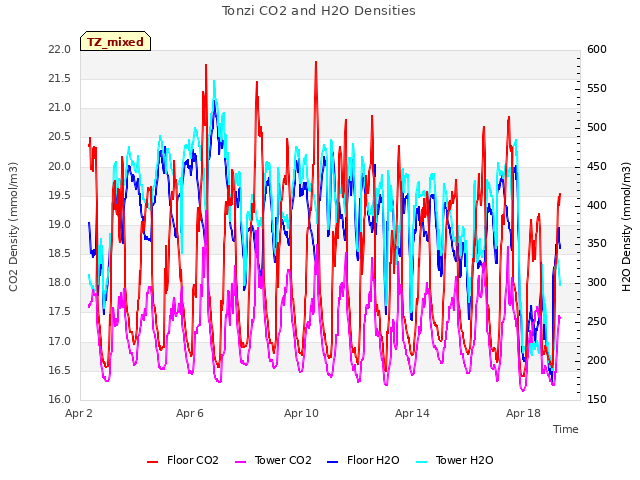Viewport: 640px width, 480px height.
Task: Click the 21.5 left axis value
Action: coord(60,79)
